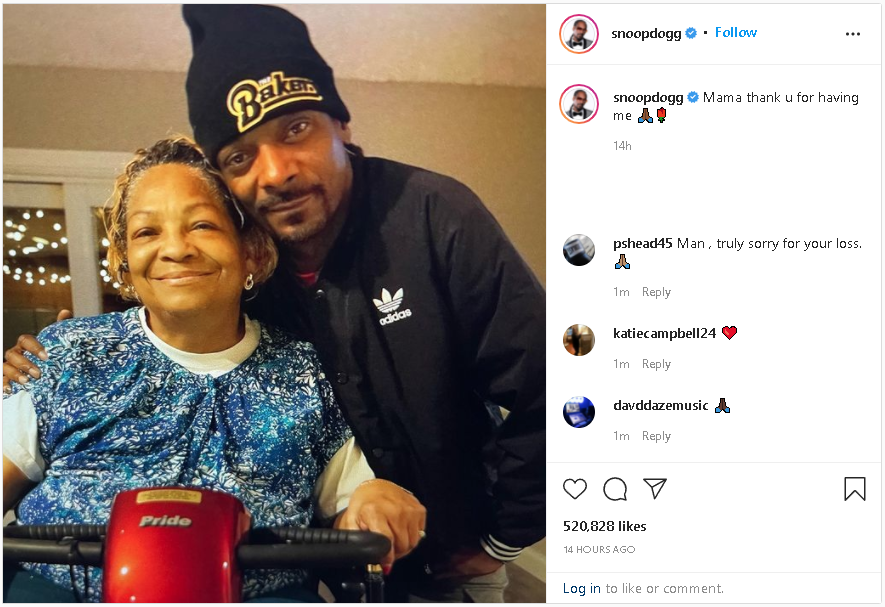Open snoopdogg username in the caption
This screenshot has height=607, width=885.
click(648, 98)
